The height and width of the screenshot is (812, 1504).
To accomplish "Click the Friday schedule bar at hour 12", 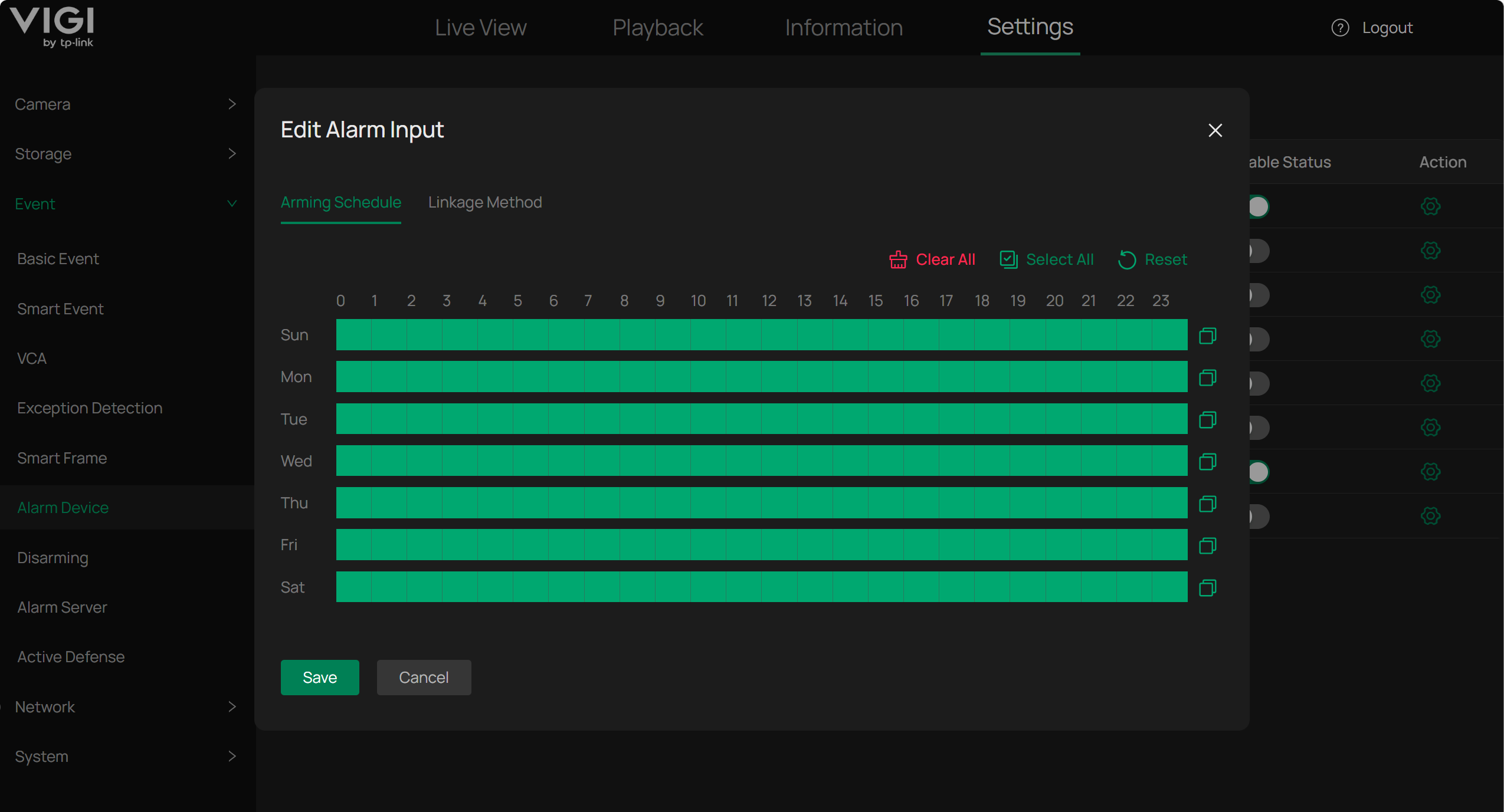I will point(769,545).
